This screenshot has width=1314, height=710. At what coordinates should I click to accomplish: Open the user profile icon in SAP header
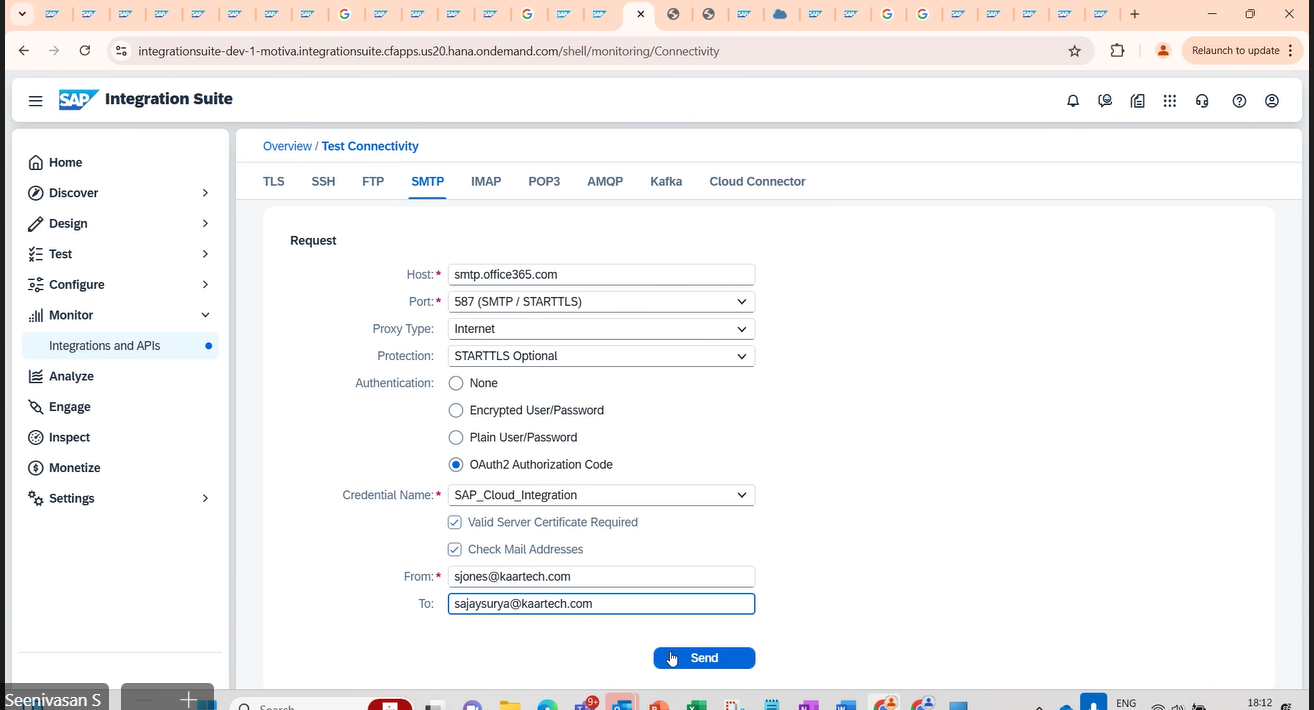point(1272,101)
